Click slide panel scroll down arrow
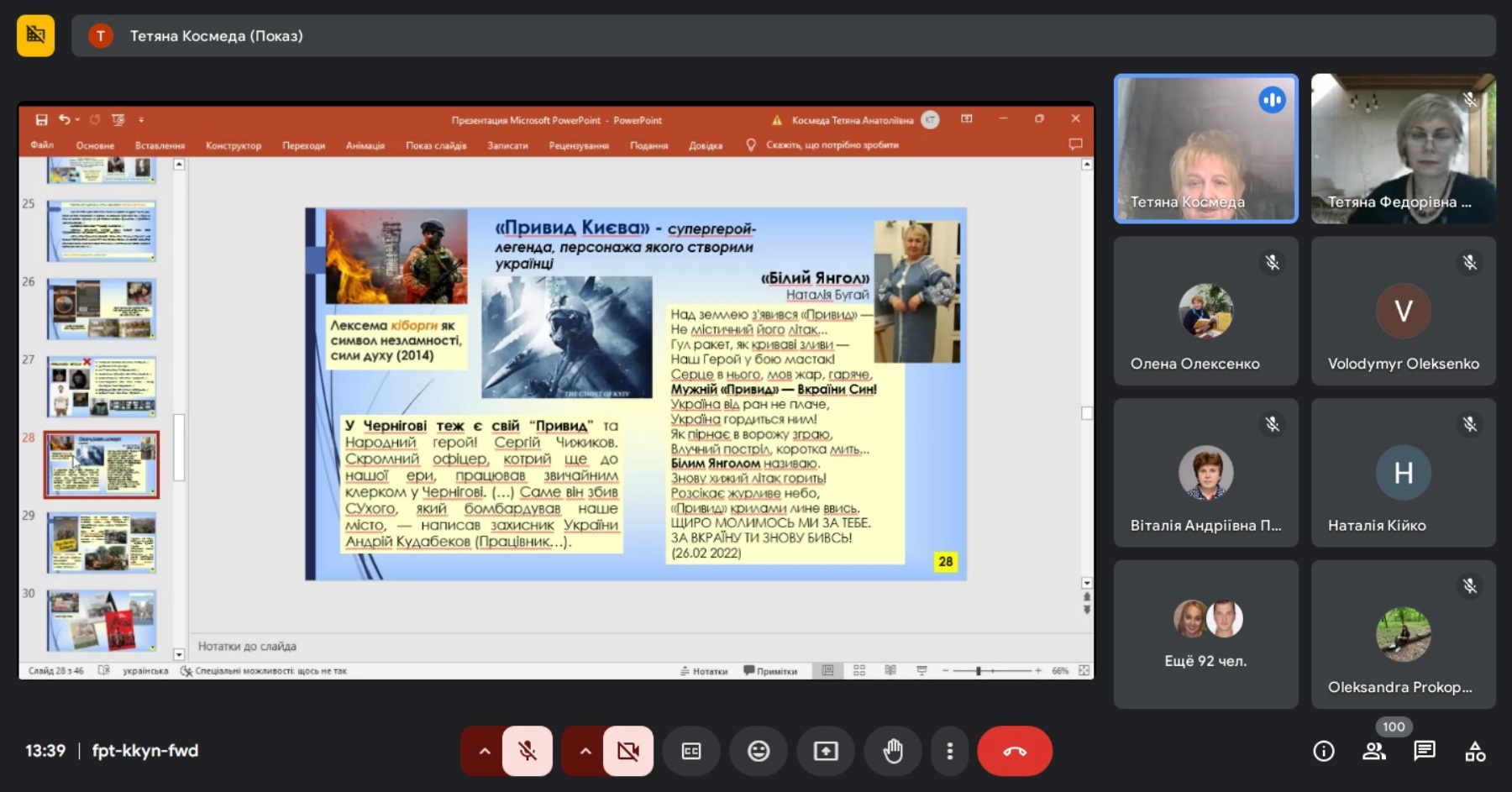Viewport: 1512px width, 792px height. tap(179, 654)
